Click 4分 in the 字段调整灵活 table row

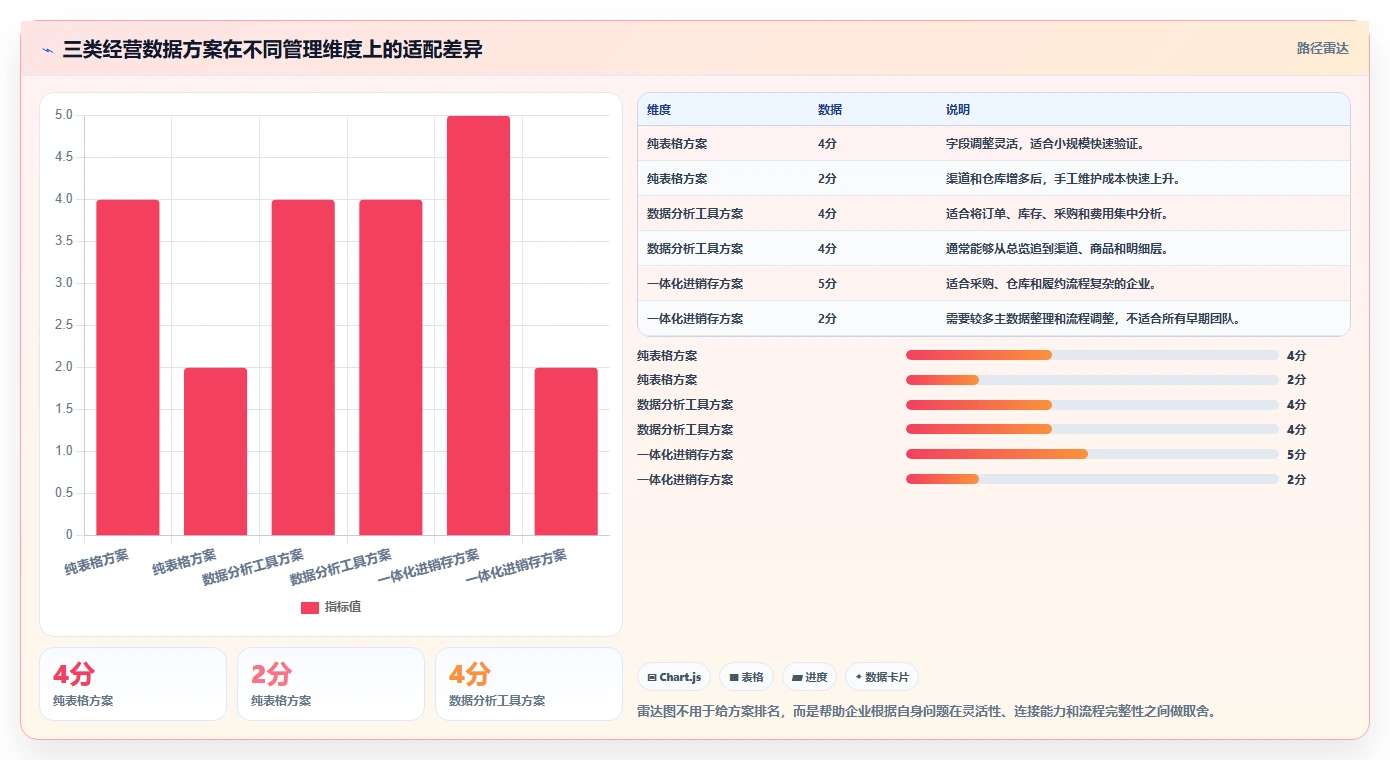click(x=827, y=143)
